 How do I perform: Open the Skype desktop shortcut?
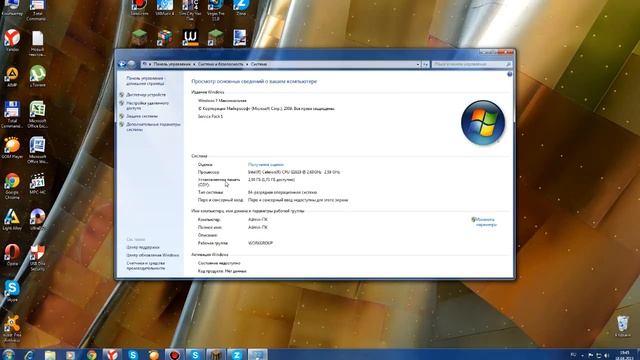12,291
